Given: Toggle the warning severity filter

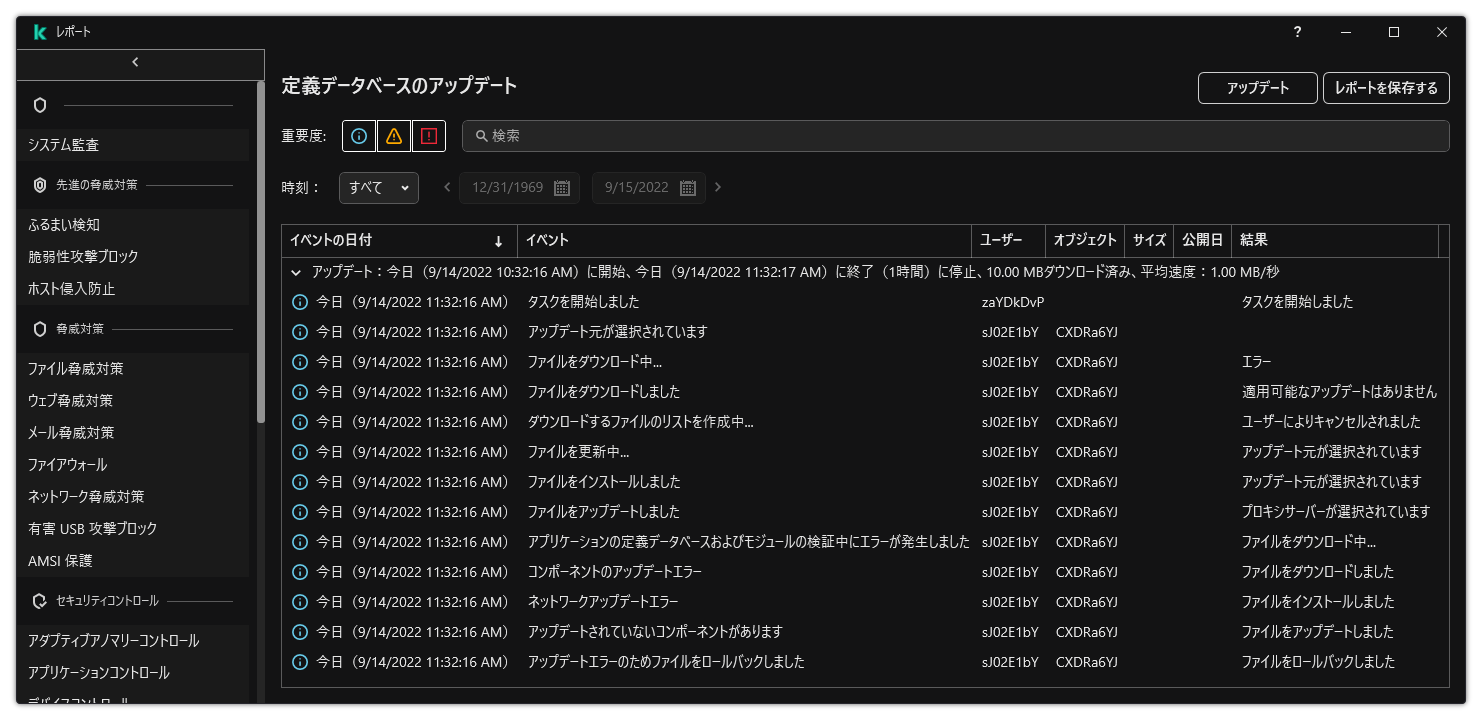Looking at the screenshot, I should [394, 135].
